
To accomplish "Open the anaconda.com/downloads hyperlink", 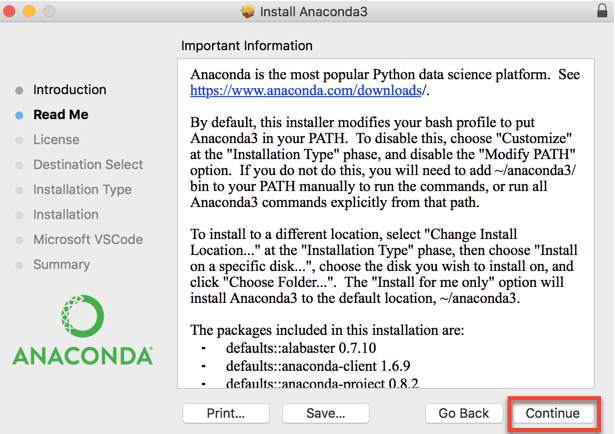I will pyautogui.click(x=309, y=91).
